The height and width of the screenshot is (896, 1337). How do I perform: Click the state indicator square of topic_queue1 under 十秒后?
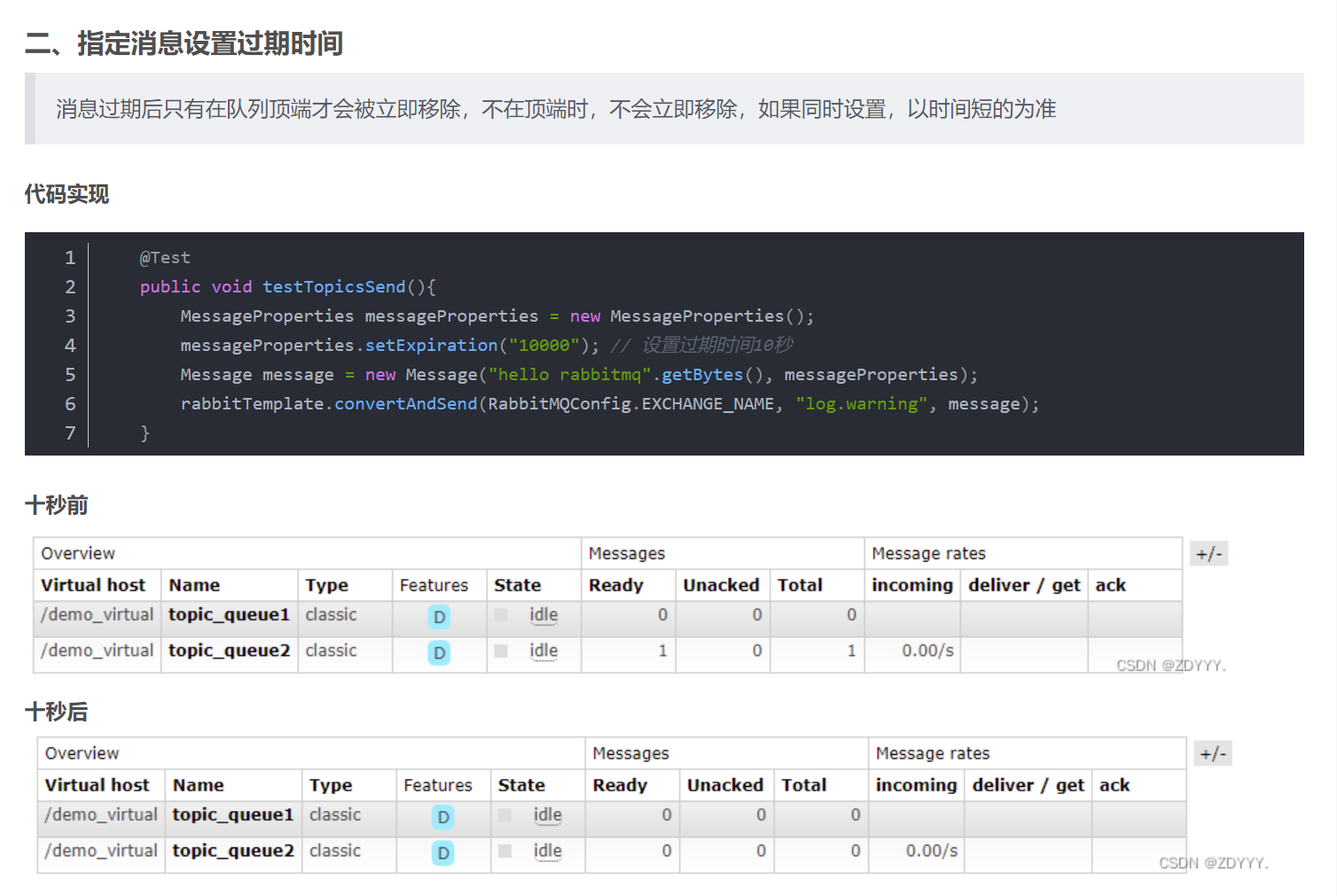point(505,815)
